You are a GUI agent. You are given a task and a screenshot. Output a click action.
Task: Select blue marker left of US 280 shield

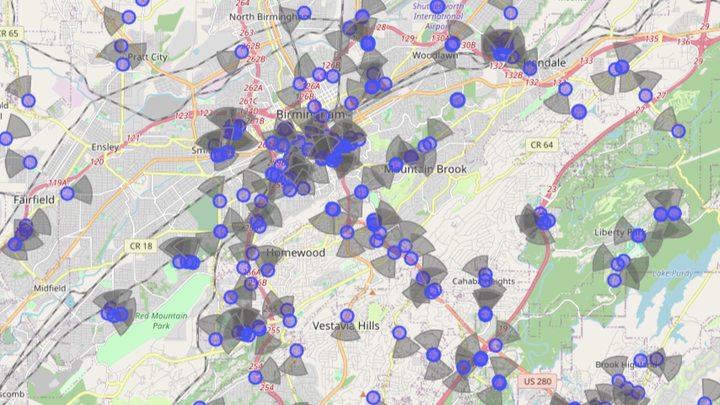click(499, 382)
